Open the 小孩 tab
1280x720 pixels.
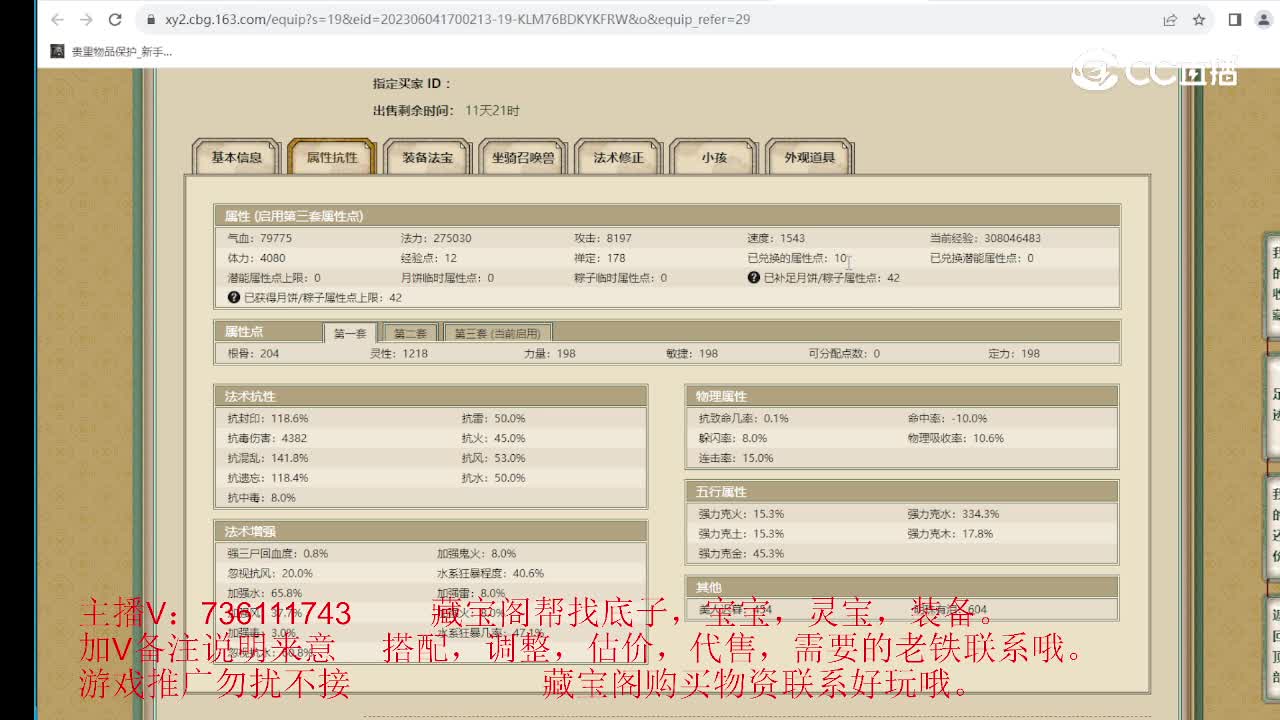(x=714, y=157)
